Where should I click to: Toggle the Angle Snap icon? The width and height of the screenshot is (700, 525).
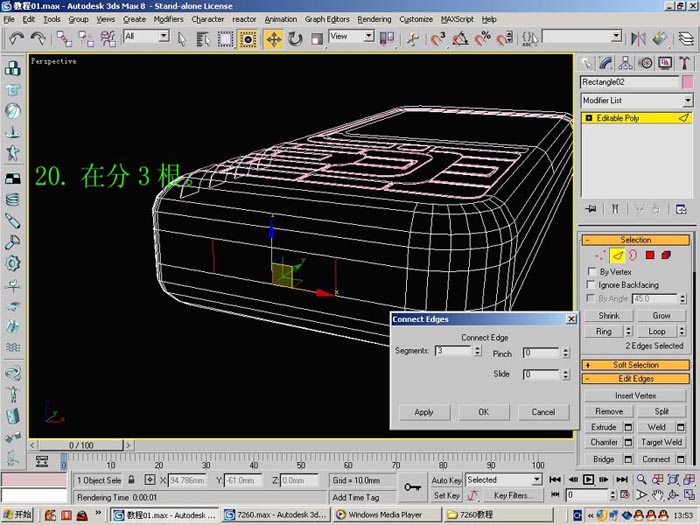[460, 39]
